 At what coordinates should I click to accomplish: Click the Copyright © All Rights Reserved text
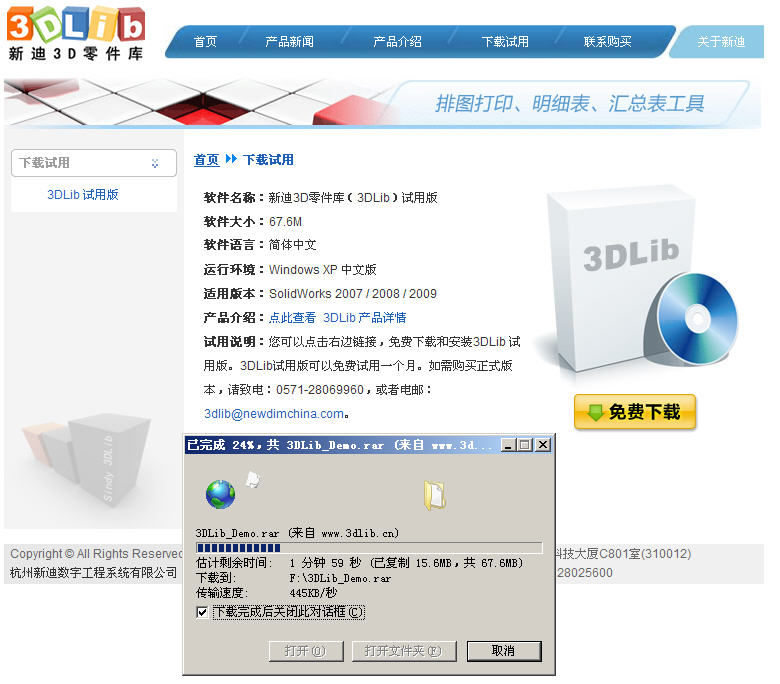point(97,554)
